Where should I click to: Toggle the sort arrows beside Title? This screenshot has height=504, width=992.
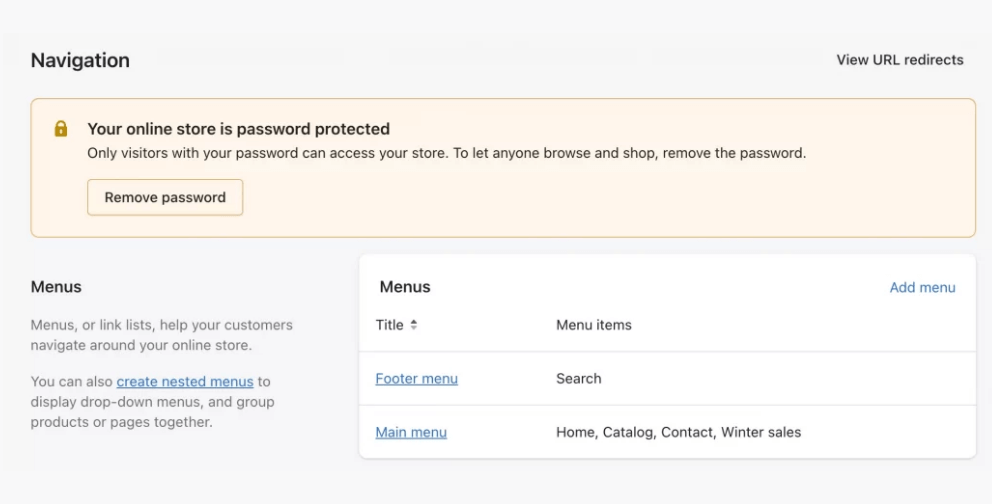[414, 325]
